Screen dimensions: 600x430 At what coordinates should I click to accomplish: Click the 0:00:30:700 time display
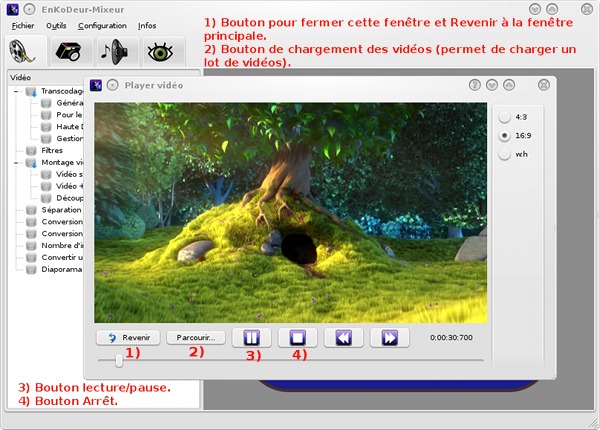click(x=451, y=338)
